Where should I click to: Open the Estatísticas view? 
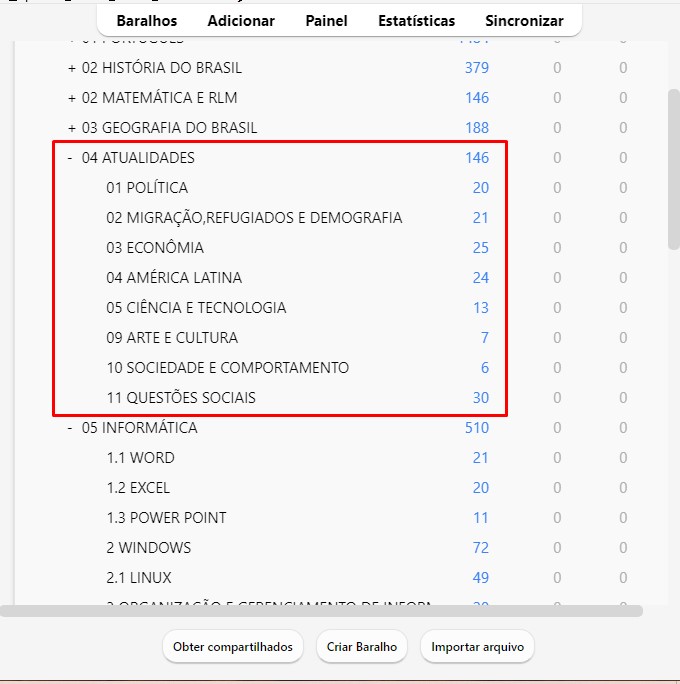[x=416, y=21]
